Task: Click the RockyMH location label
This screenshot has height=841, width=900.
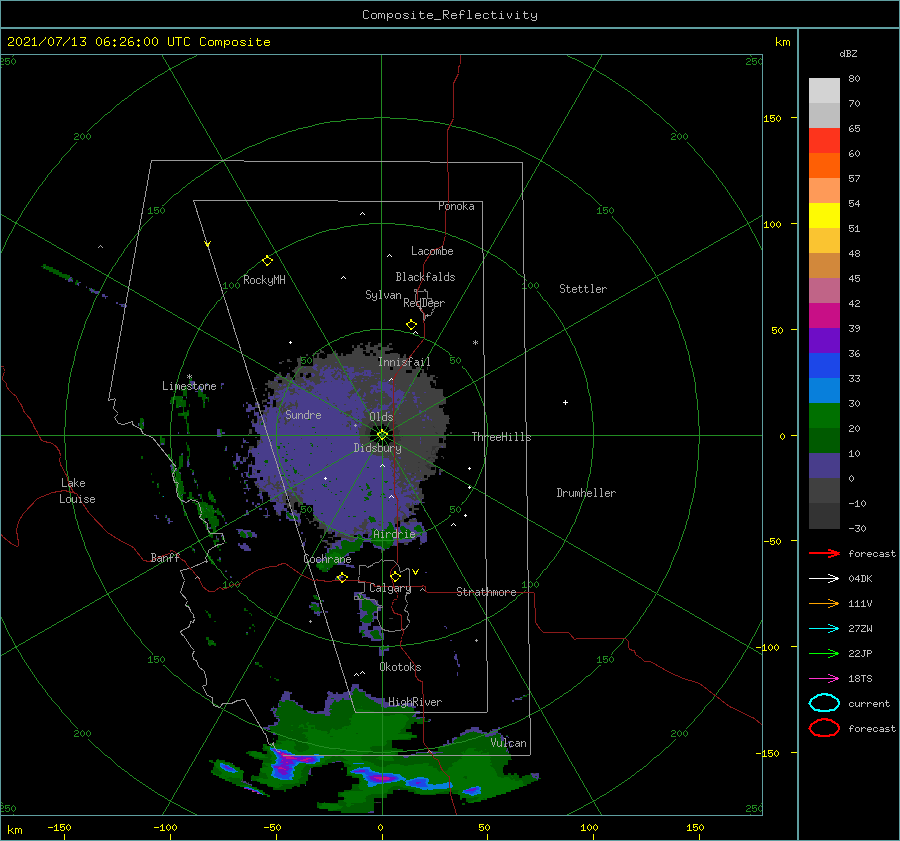Action: tap(264, 280)
